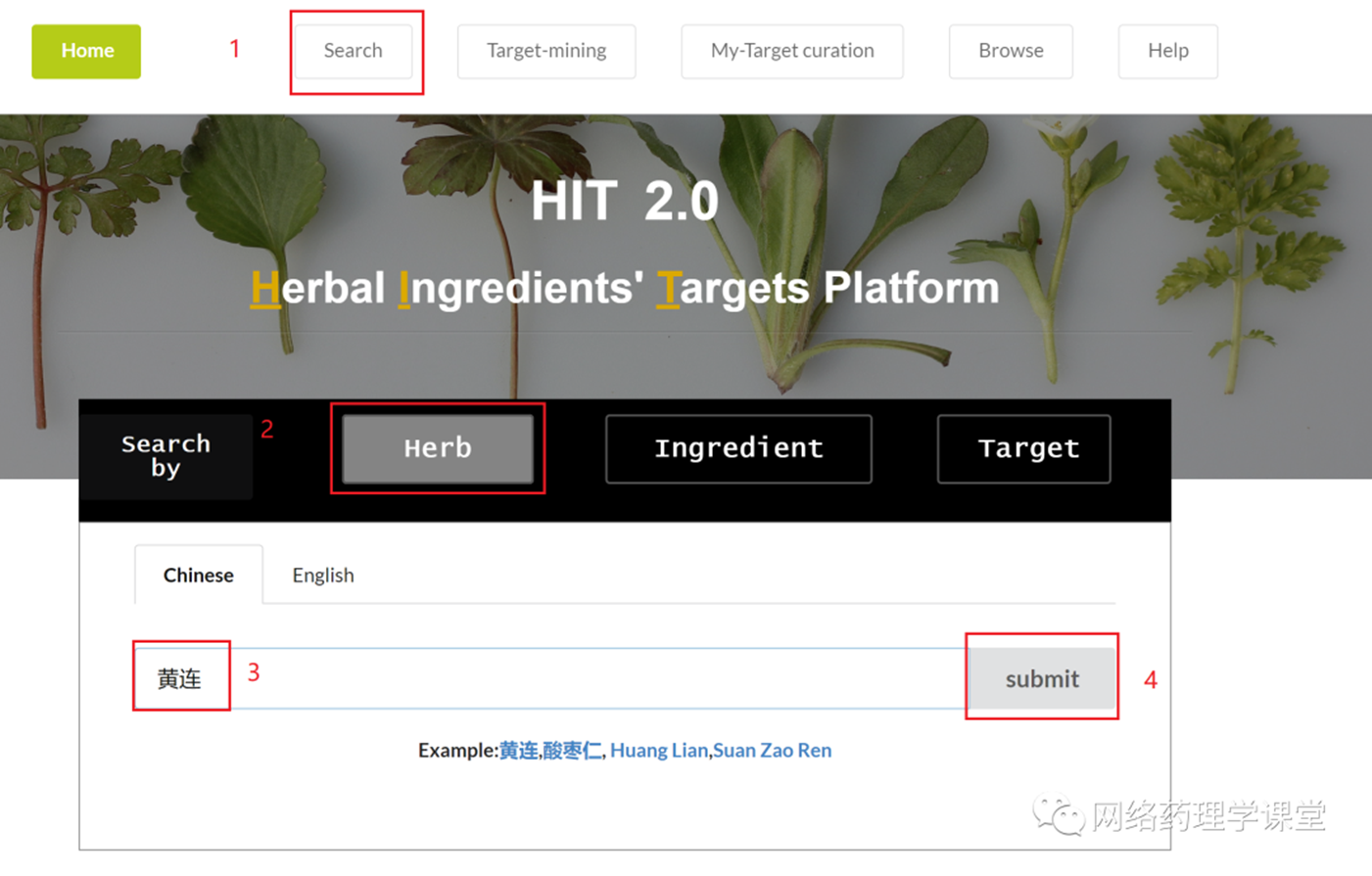1372x876 pixels.
Task: Click the example link 酸枣仁
Action: (x=572, y=750)
